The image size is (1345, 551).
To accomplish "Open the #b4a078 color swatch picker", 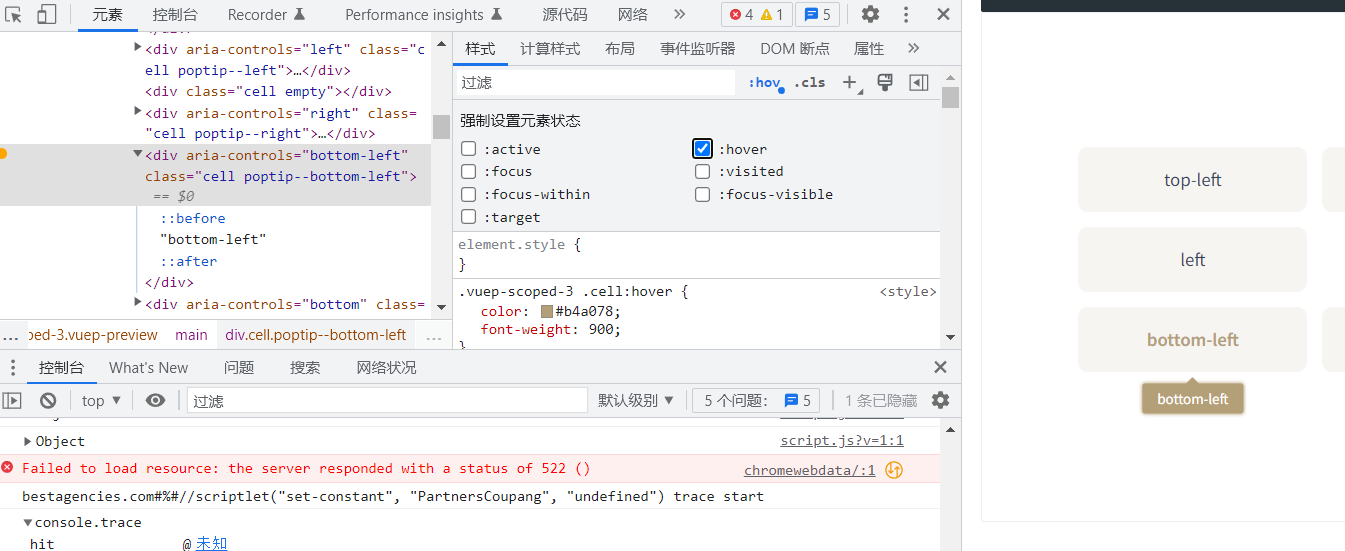I will (x=547, y=311).
